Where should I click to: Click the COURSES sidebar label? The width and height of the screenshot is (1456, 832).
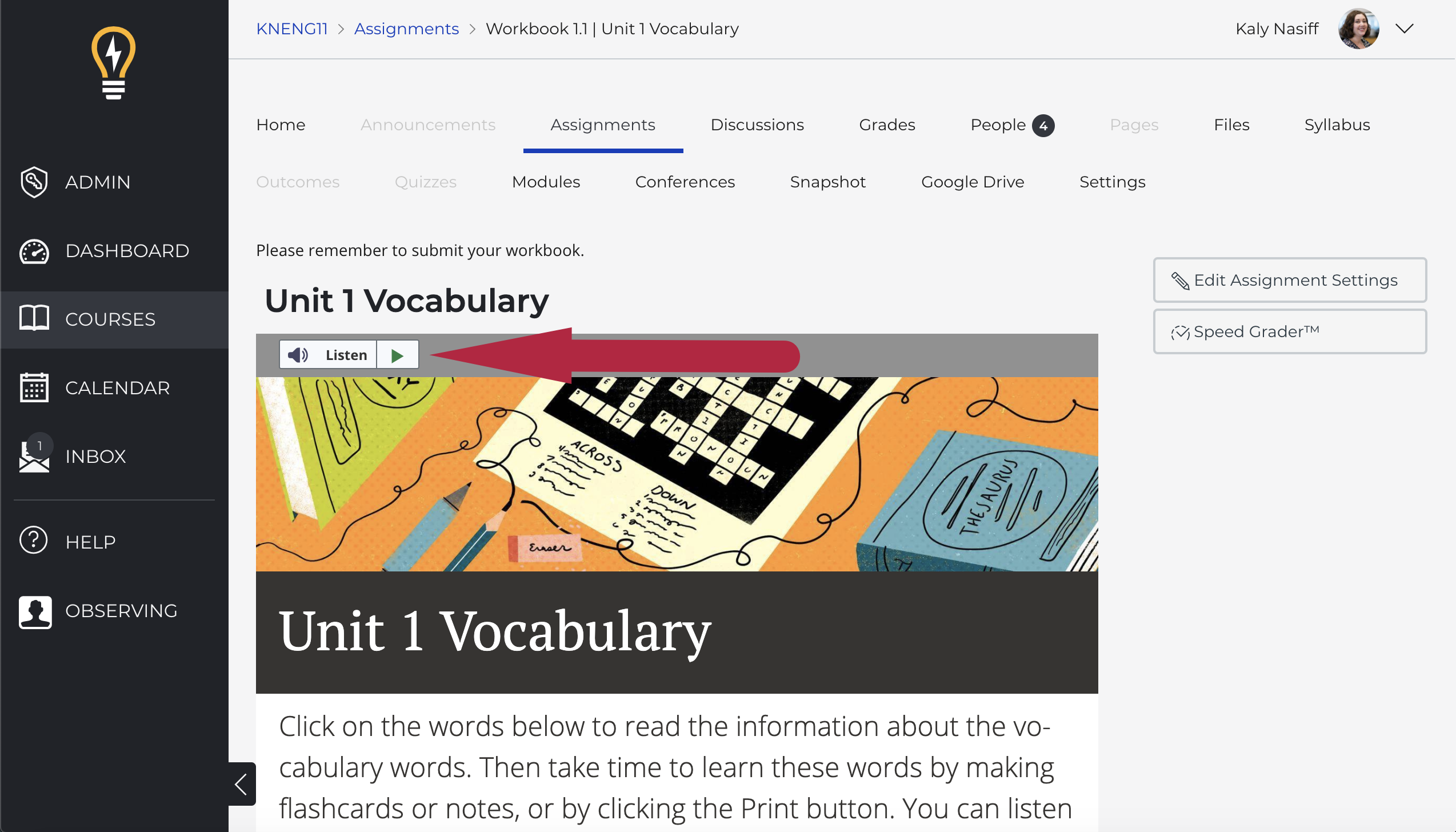(110, 319)
